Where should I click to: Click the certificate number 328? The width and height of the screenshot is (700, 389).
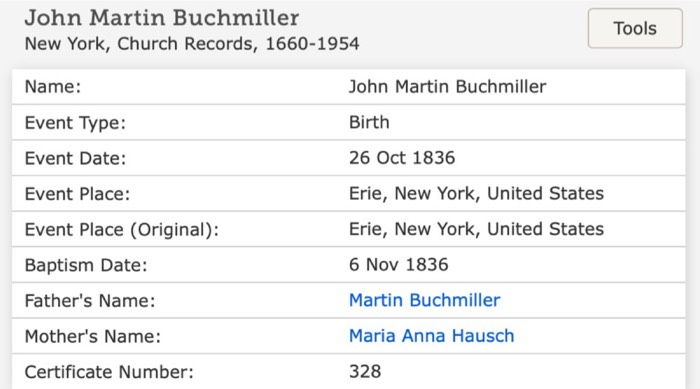365,372
